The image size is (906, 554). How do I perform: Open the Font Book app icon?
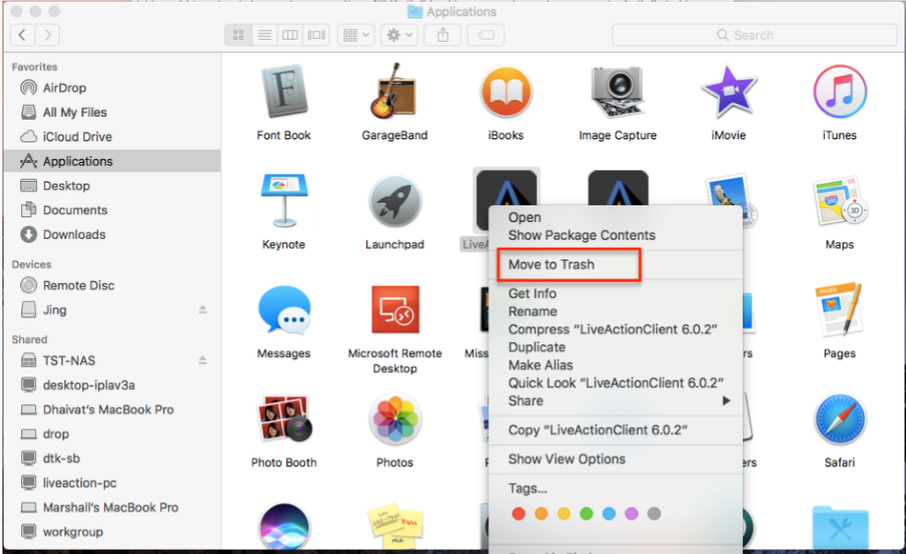[284, 91]
